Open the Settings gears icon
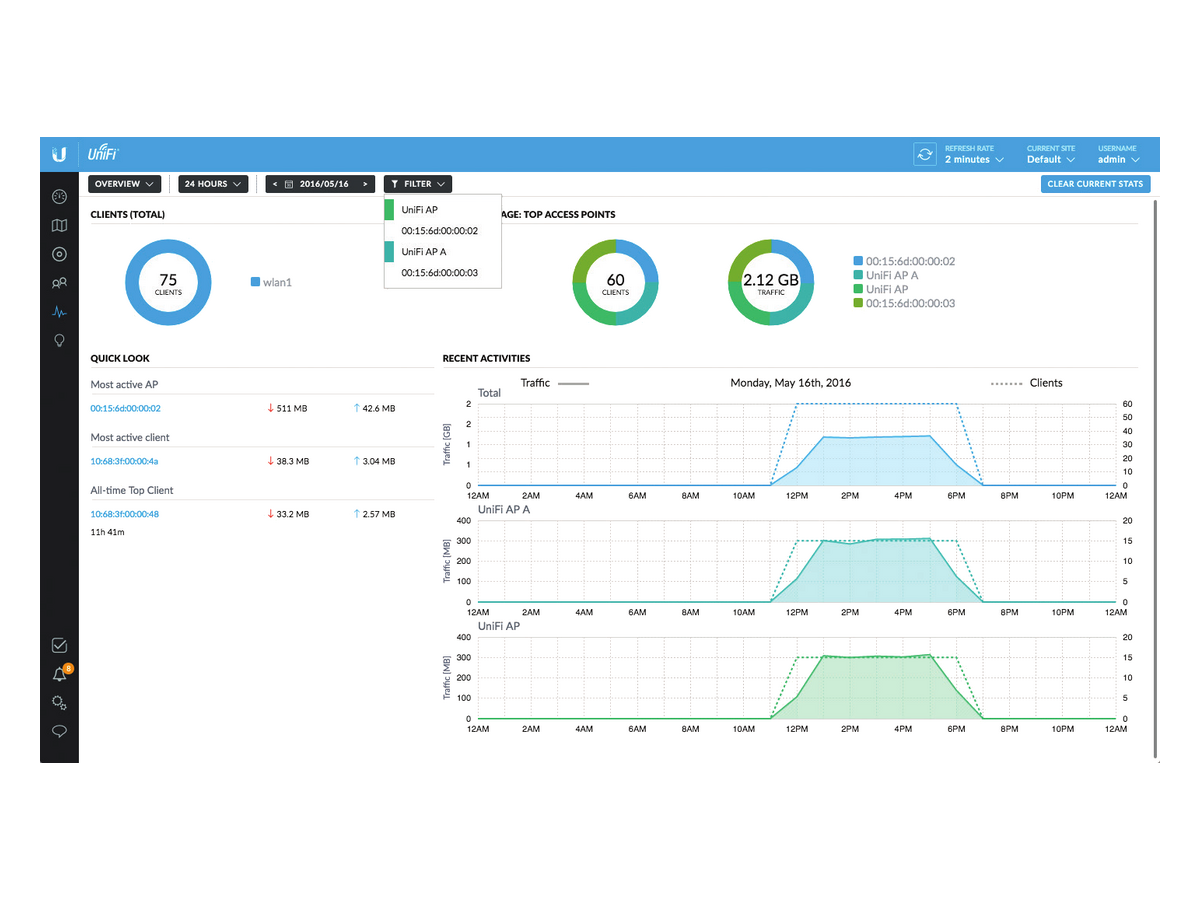 pyautogui.click(x=59, y=703)
